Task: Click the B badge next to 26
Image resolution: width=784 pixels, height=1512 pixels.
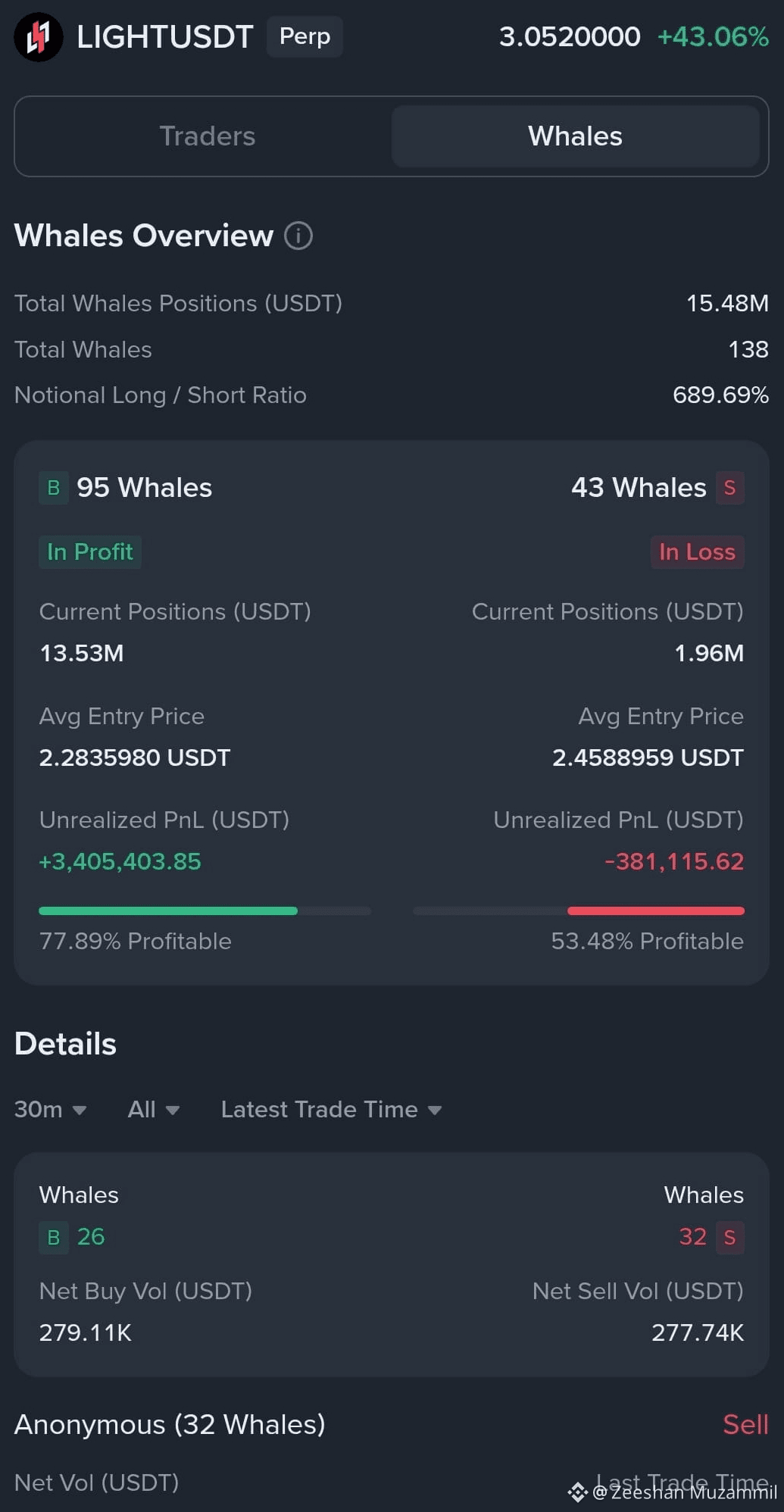Action: (54, 1237)
